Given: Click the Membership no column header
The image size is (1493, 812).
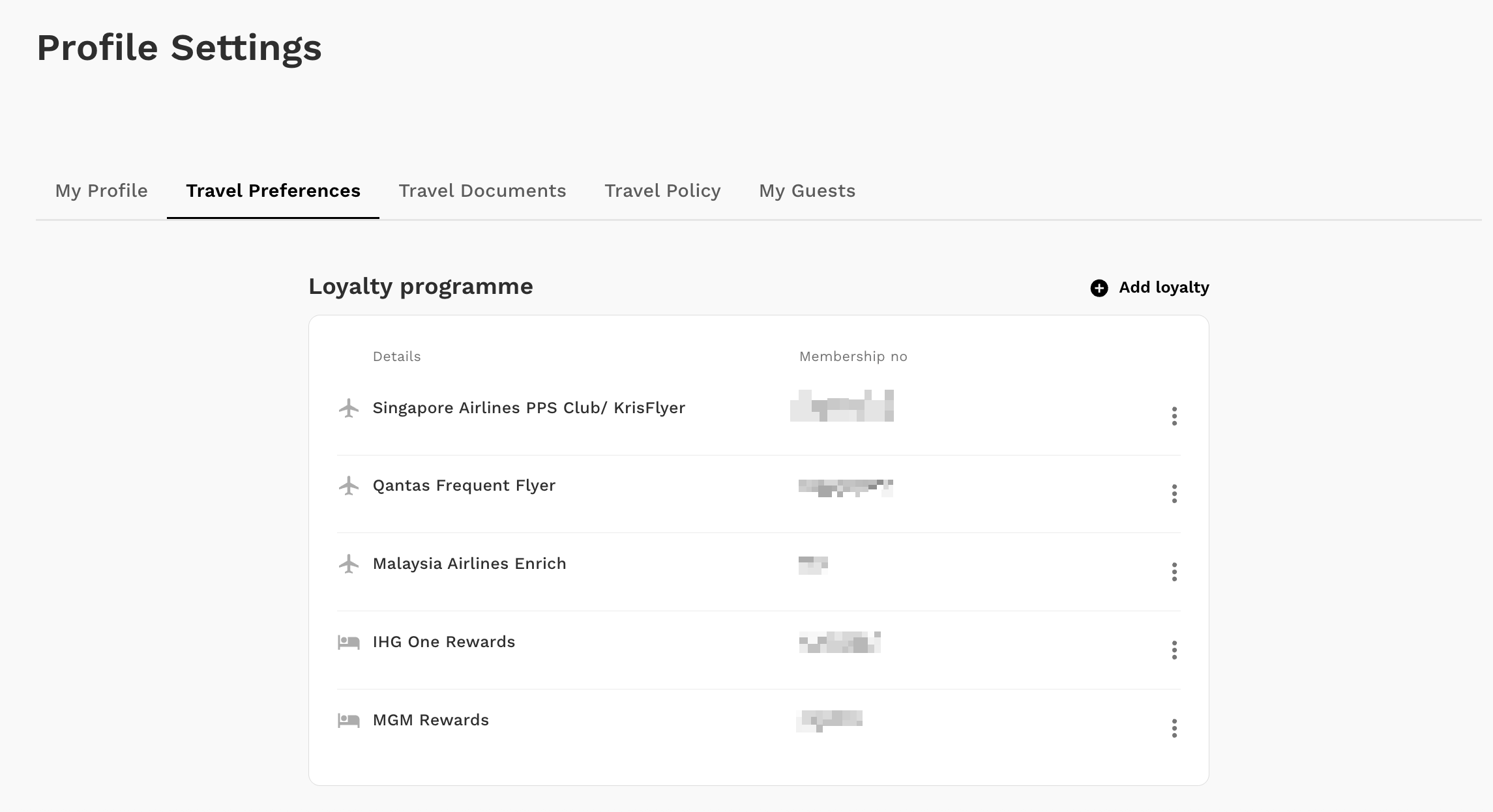Looking at the screenshot, I should tap(853, 356).
